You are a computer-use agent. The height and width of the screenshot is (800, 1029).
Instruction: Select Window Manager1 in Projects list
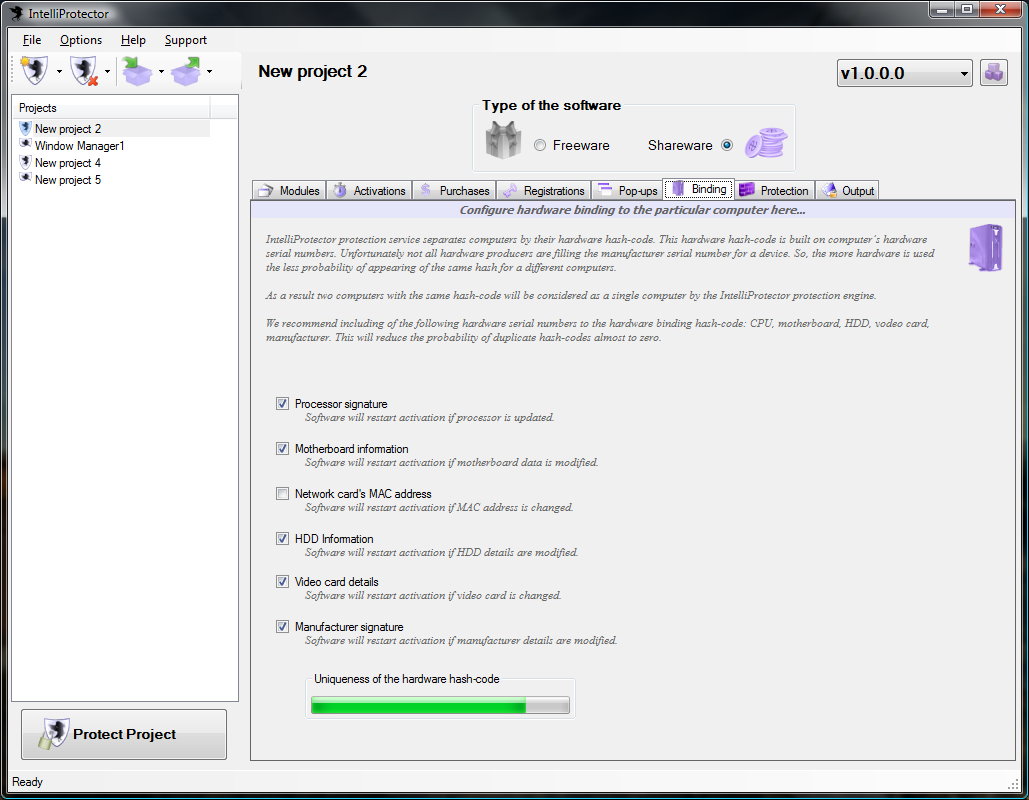79,146
